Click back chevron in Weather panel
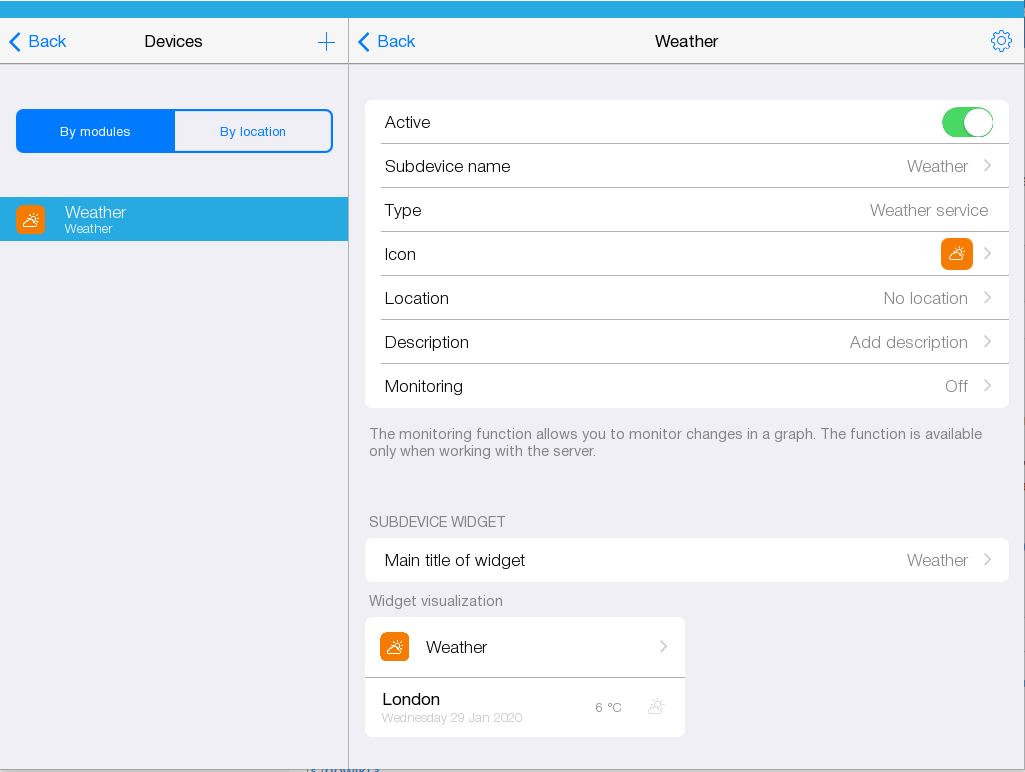 (x=364, y=41)
